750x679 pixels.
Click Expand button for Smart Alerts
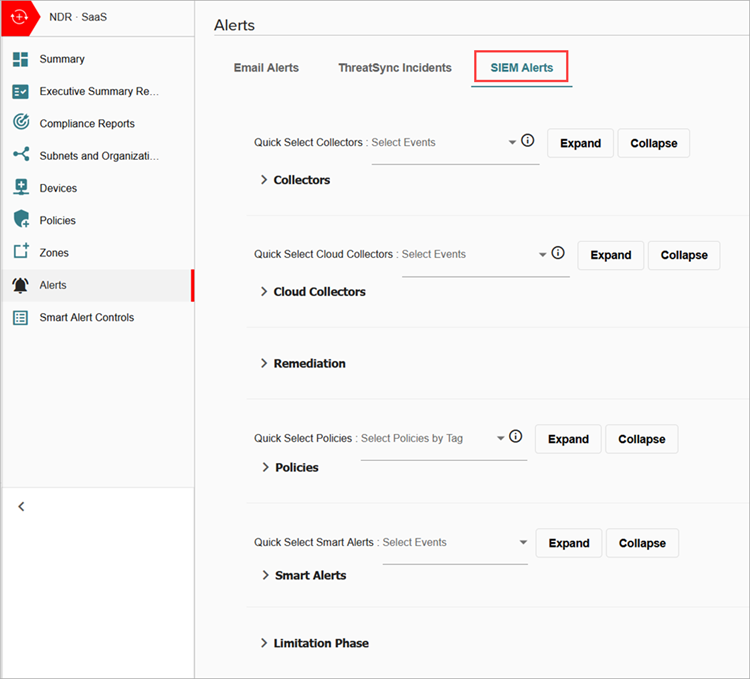click(x=569, y=543)
